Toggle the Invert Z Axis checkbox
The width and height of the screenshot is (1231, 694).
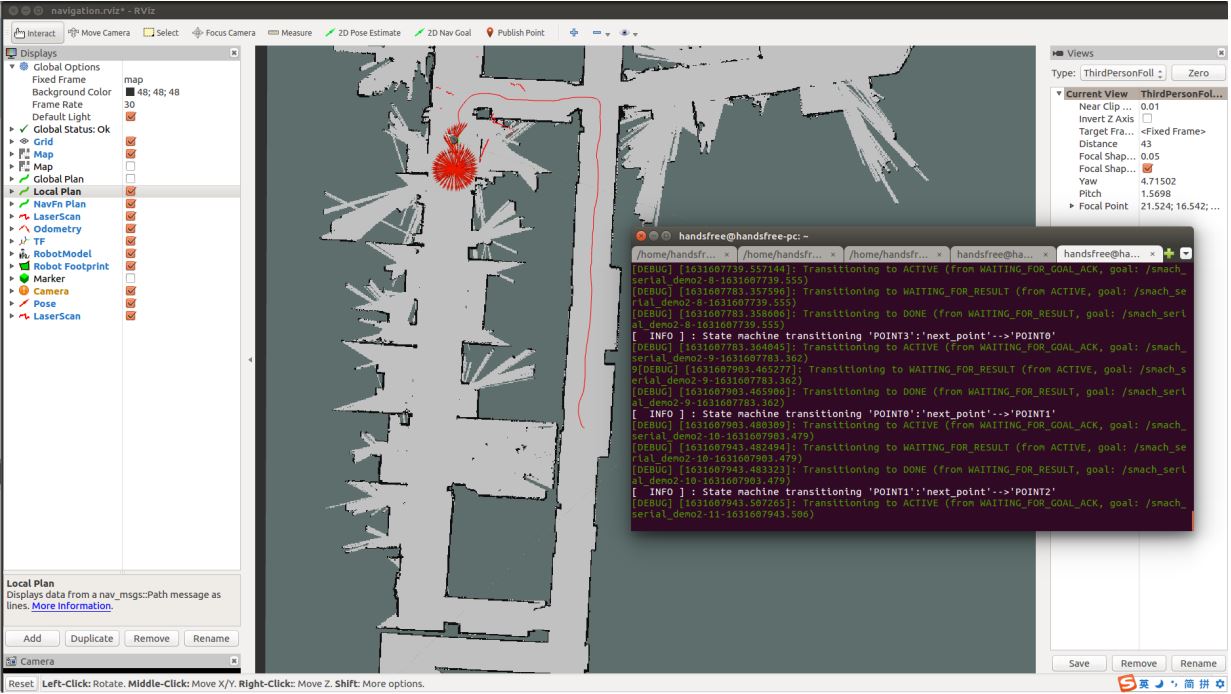pos(1147,119)
